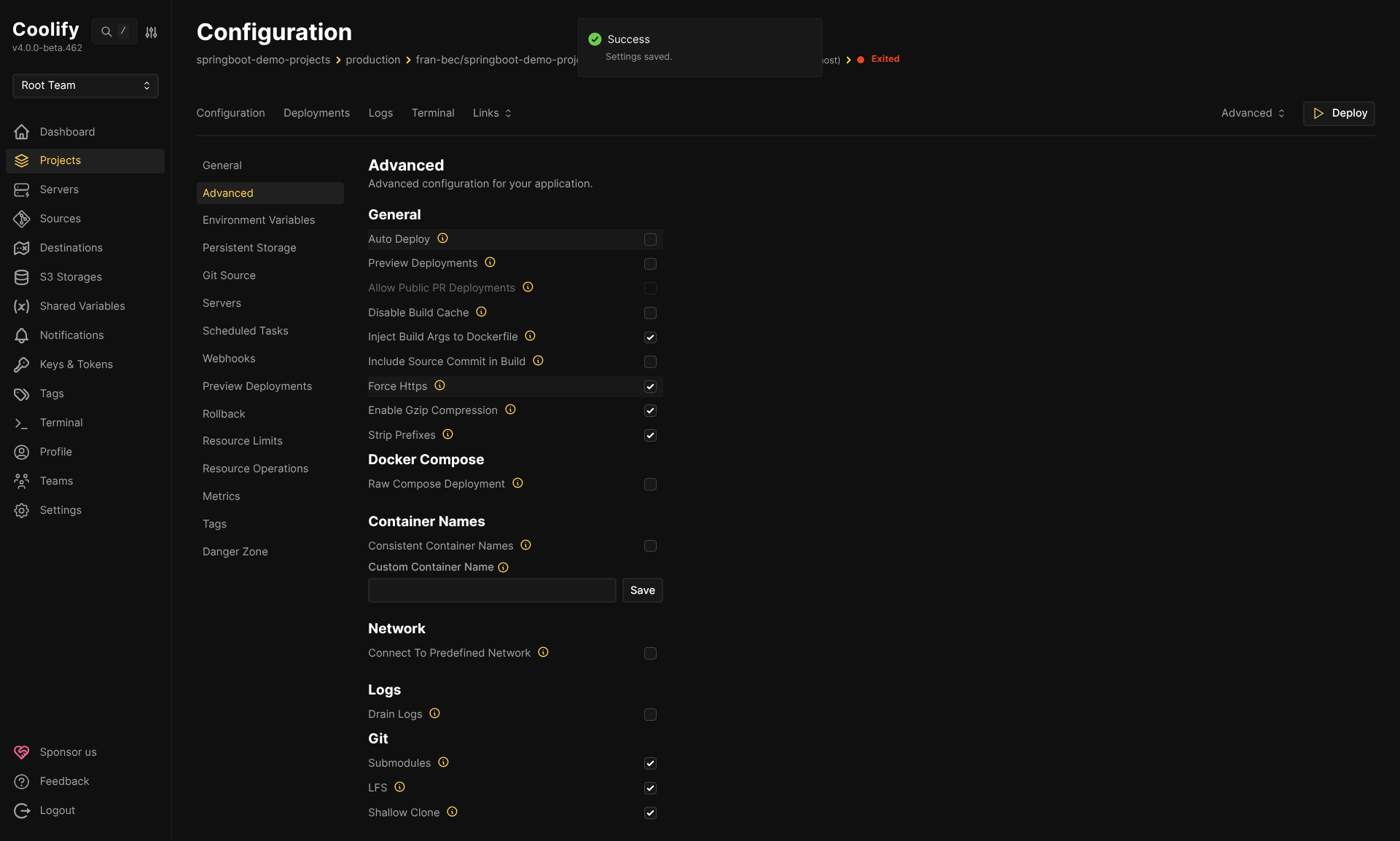Expand the Links dropdown
The image size is (1400, 841).
(492, 113)
